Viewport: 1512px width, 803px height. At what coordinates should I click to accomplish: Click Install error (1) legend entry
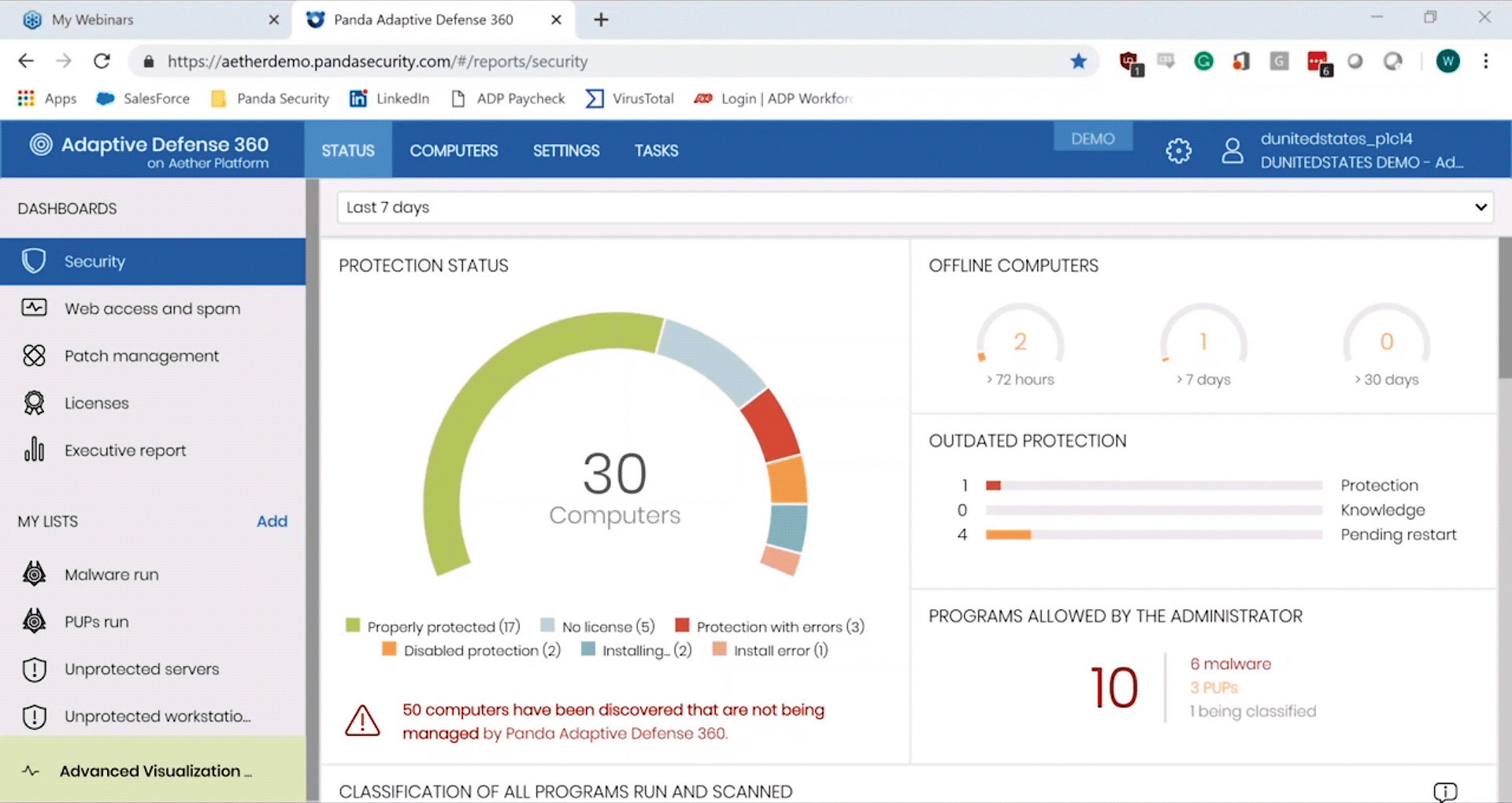click(x=770, y=650)
